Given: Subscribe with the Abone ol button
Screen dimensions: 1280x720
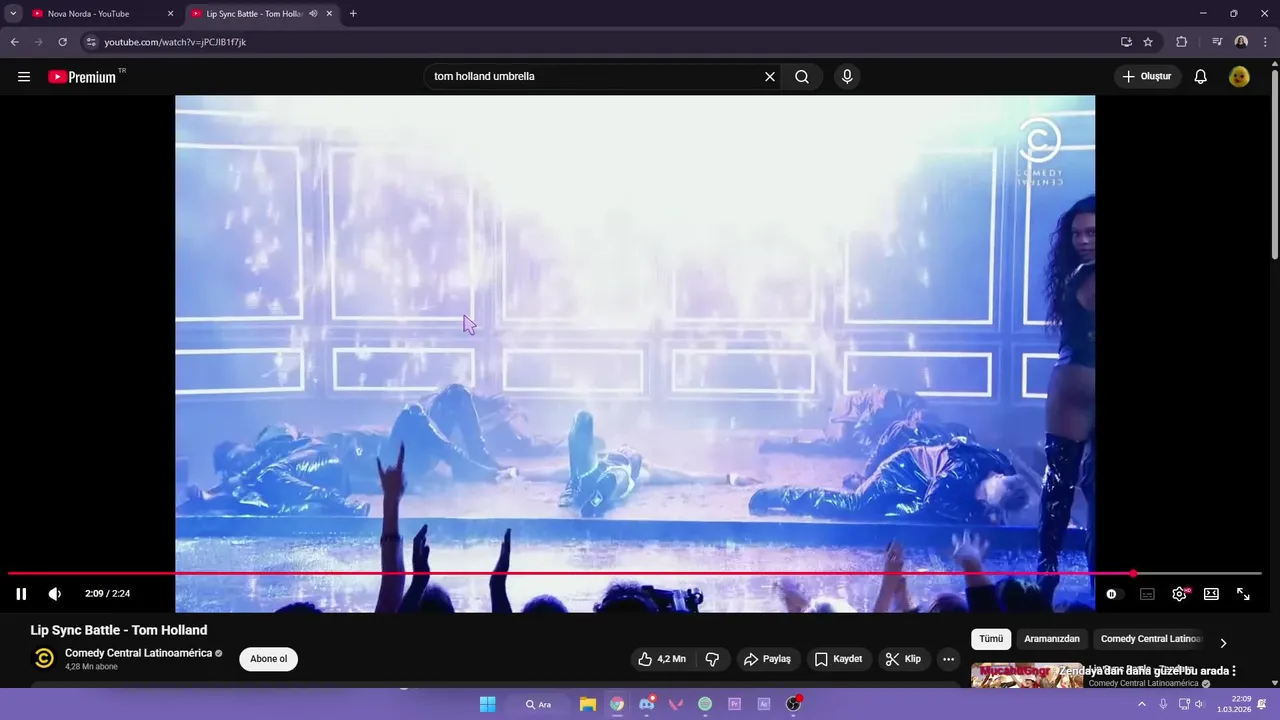Looking at the screenshot, I should (x=268, y=659).
